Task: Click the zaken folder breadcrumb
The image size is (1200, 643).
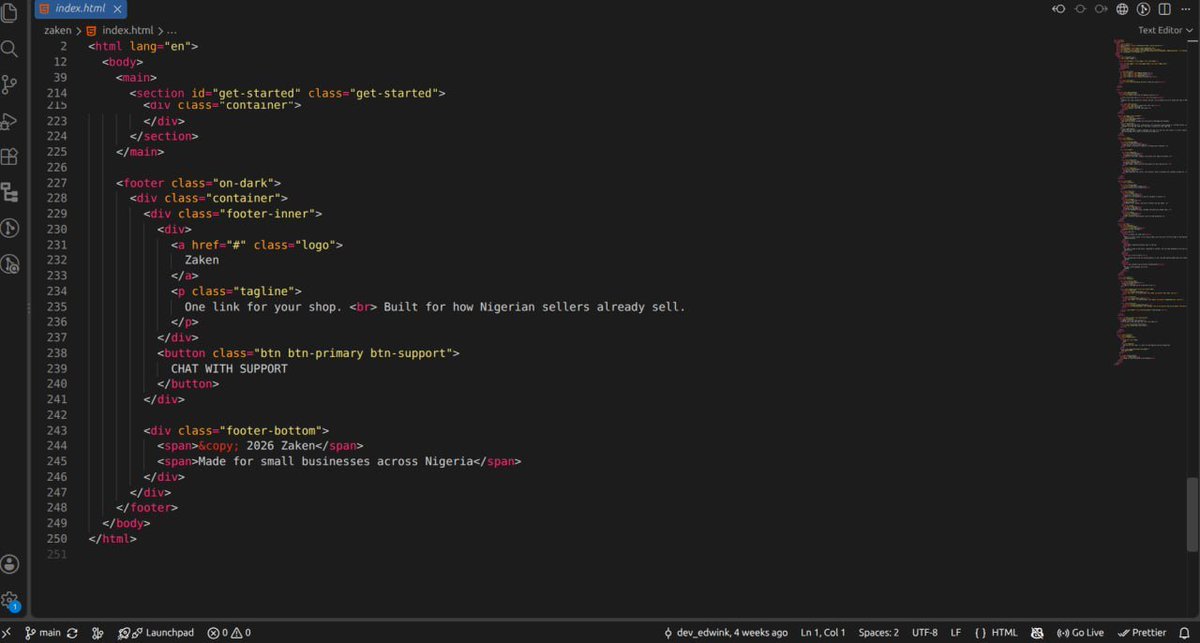Action: click(57, 30)
